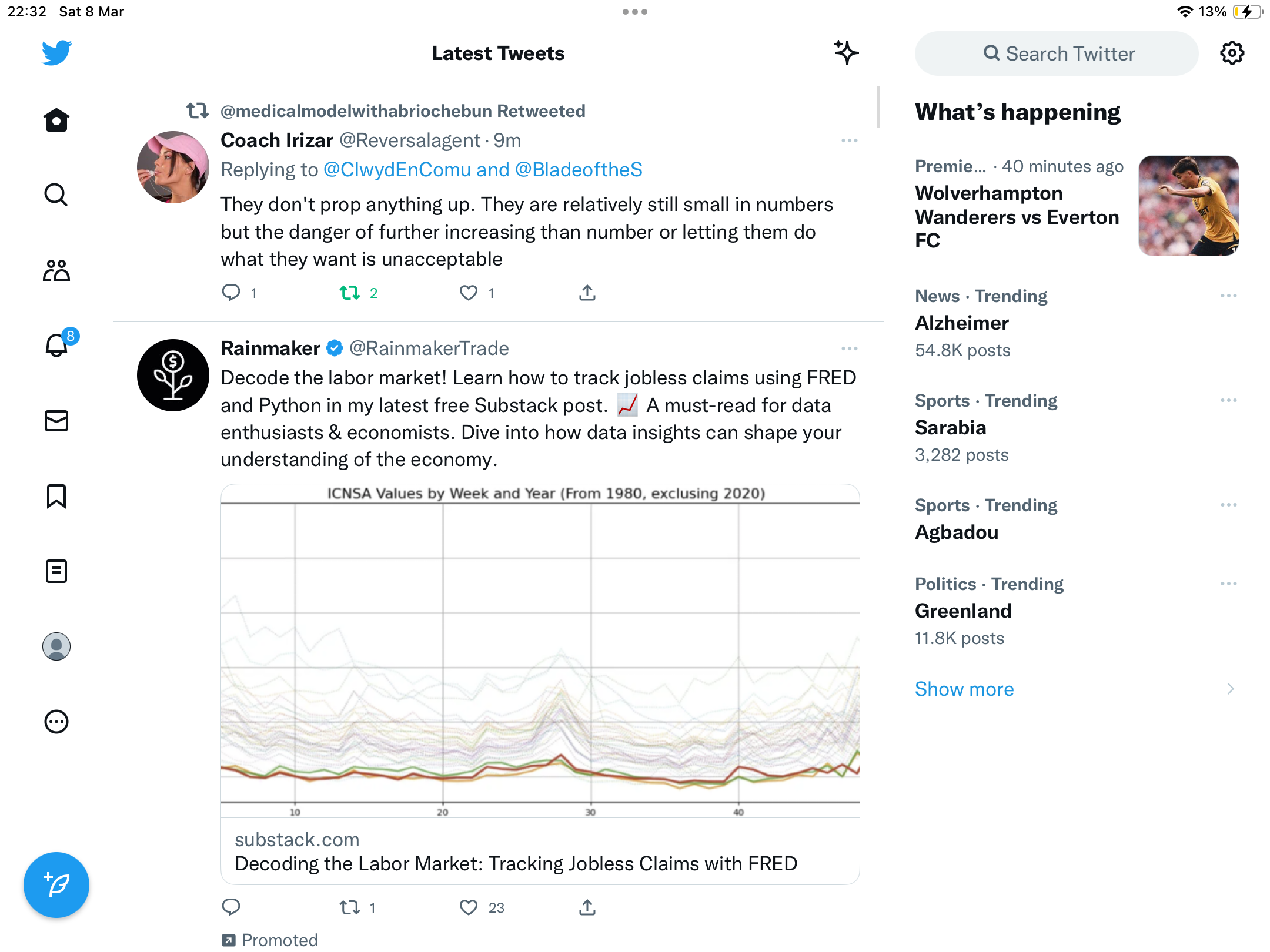Click the Search Twitter field
The width and height of the screenshot is (1270, 952).
point(1057,53)
